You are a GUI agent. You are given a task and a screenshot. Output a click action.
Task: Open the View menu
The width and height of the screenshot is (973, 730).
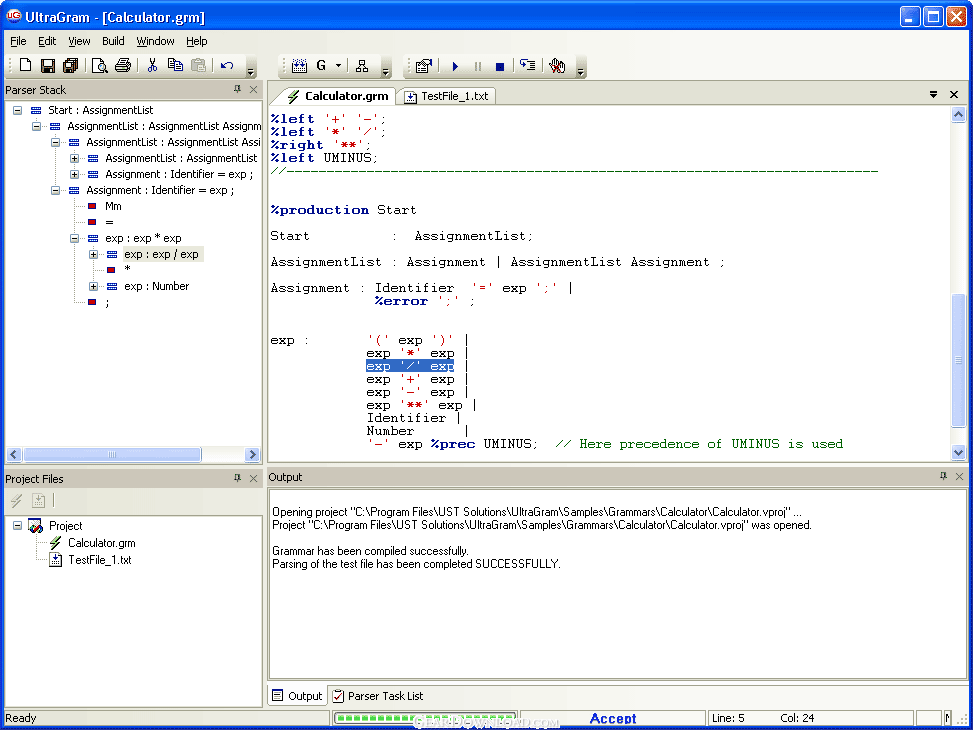click(79, 41)
